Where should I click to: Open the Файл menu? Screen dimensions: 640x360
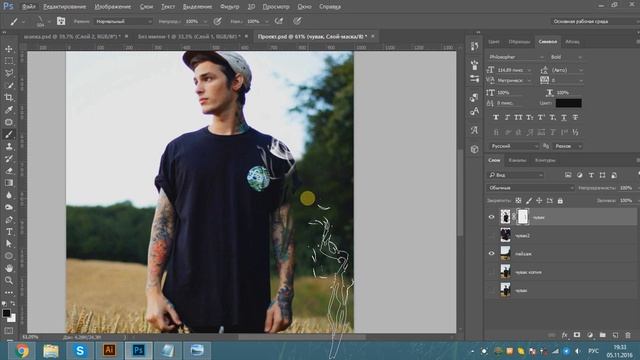click(28, 7)
